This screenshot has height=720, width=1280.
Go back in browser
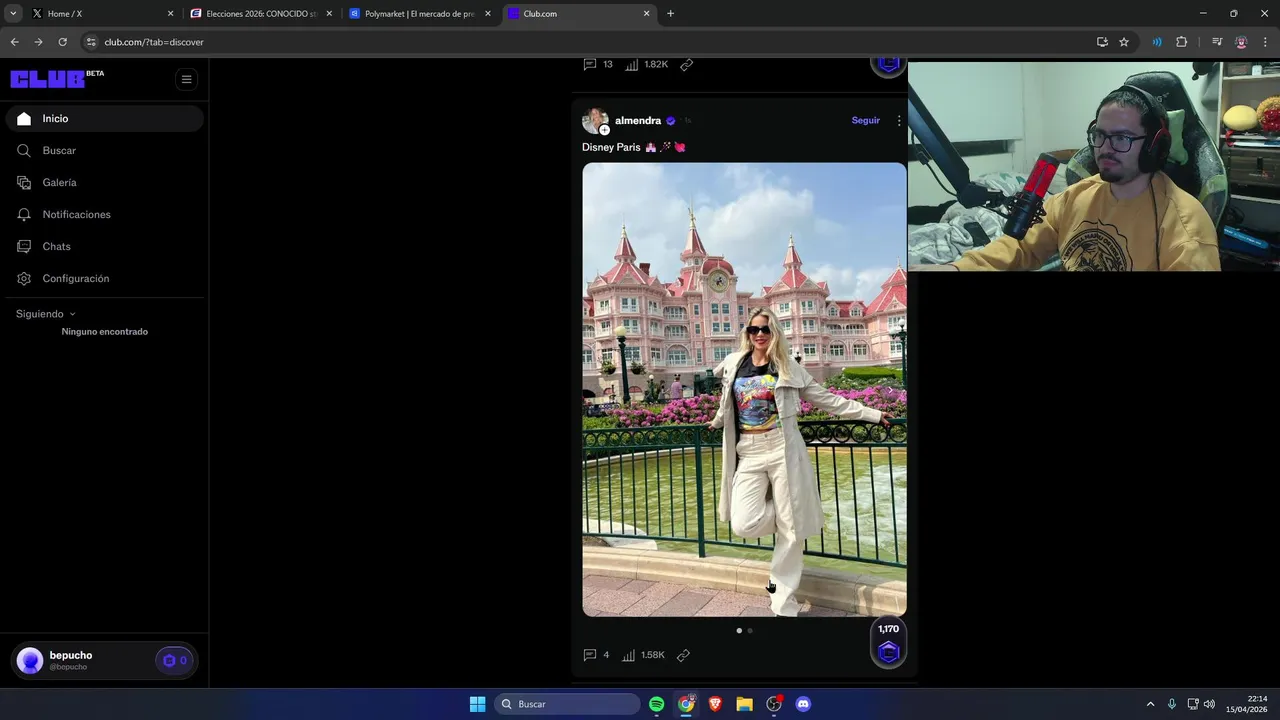coord(14,42)
